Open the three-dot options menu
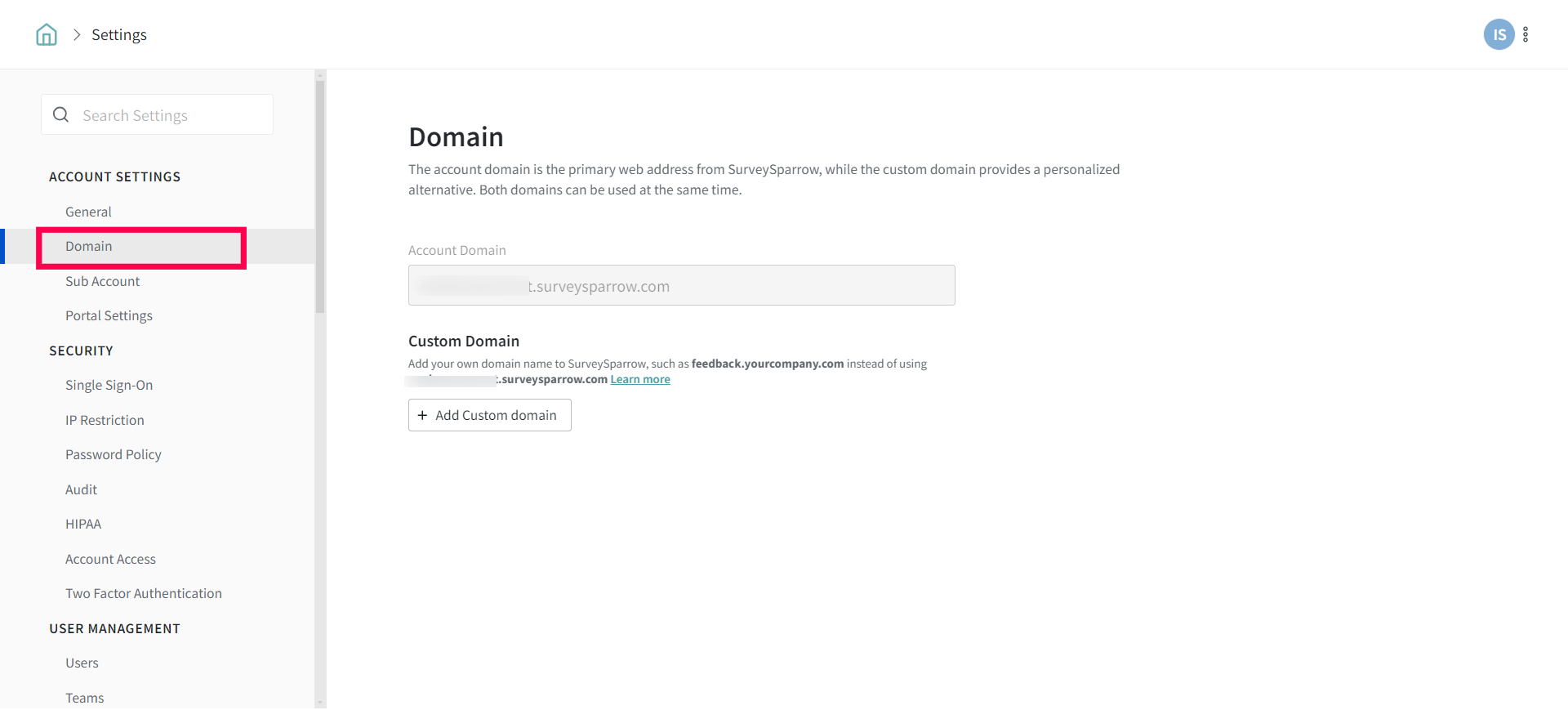This screenshot has height=710, width=1568. coord(1526,34)
